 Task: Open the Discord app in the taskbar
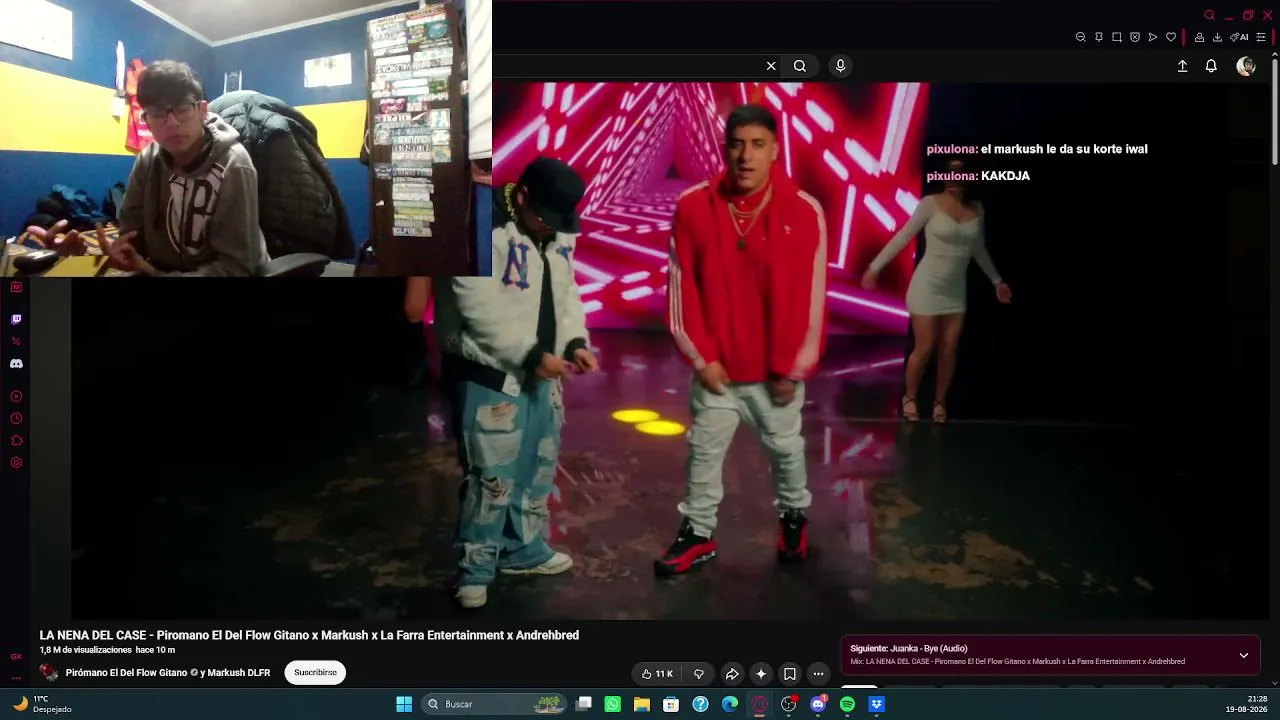pyautogui.click(x=818, y=704)
